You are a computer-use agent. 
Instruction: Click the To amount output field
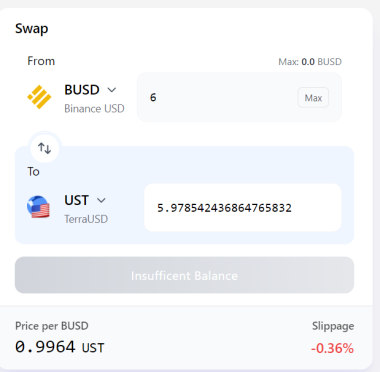pyautogui.click(x=243, y=208)
